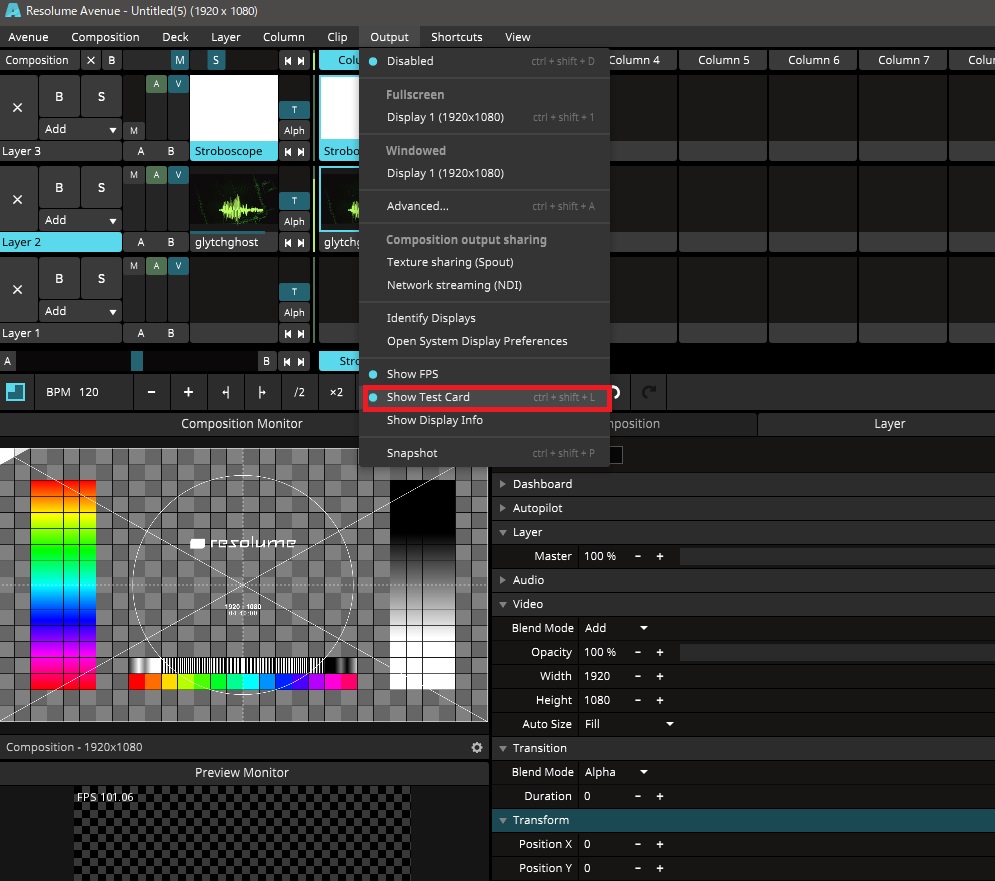Expand the Audio section
Screen dimensions: 995x881
tap(503, 580)
